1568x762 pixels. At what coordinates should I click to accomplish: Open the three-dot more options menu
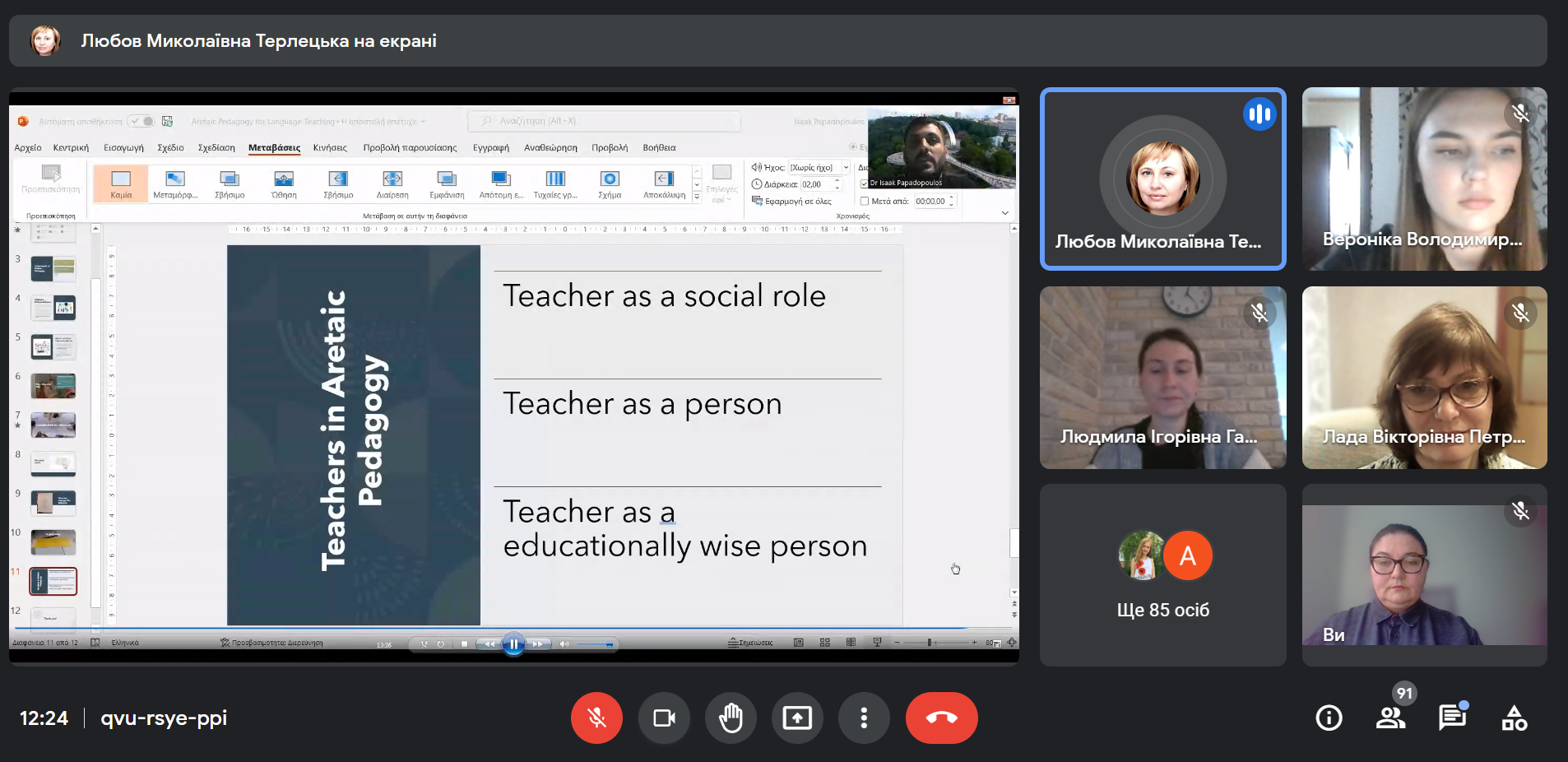(x=863, y=718)
